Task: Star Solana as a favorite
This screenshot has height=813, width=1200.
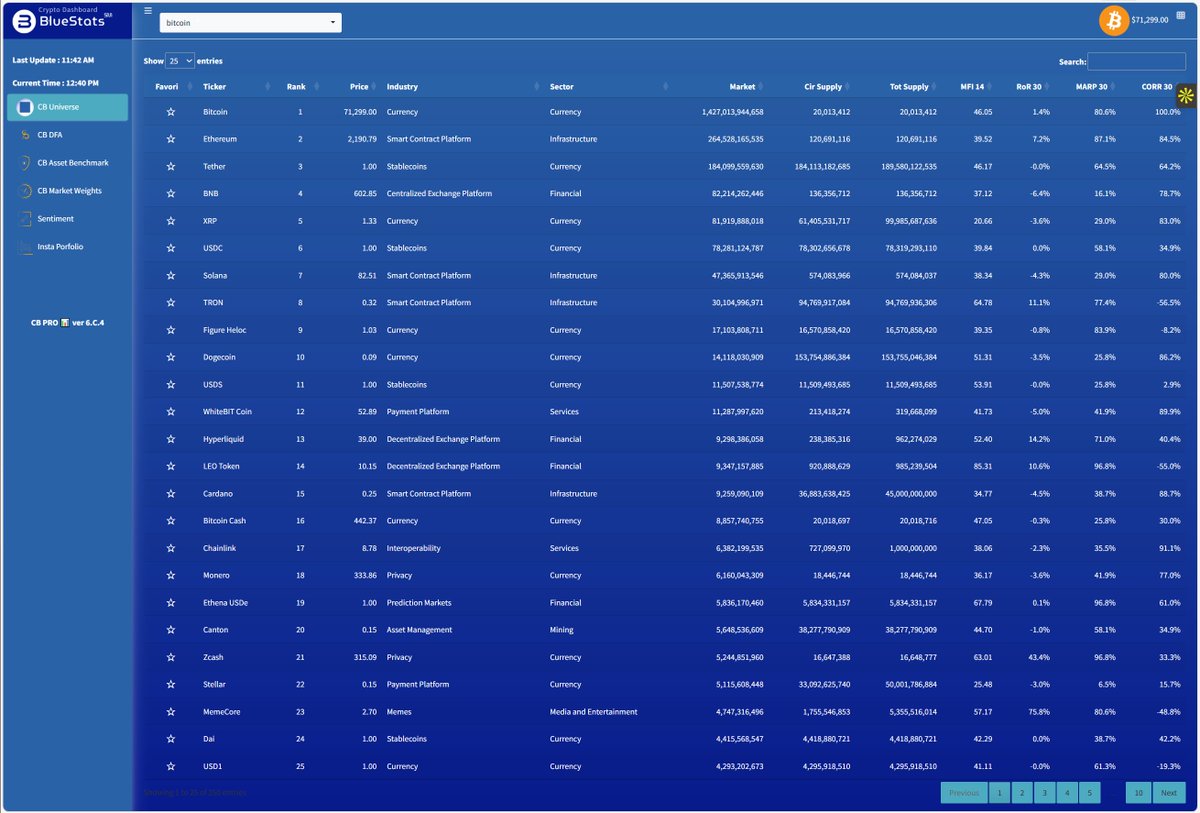Action: [x=171, y=276]
